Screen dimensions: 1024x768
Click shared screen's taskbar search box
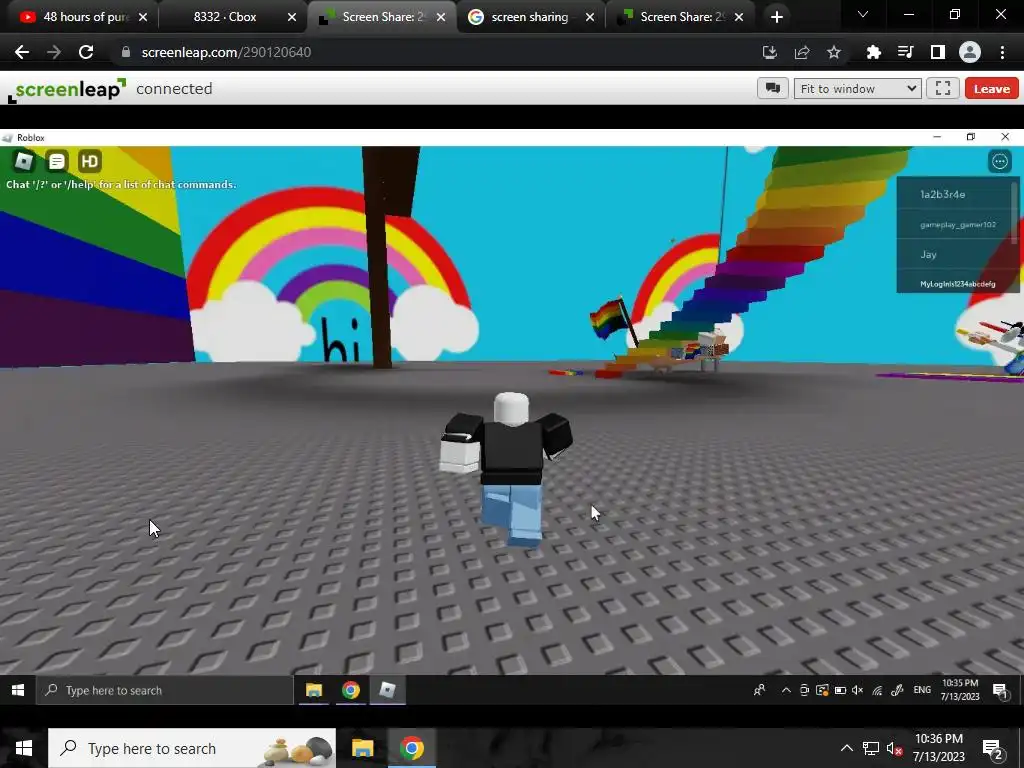click(165, 690)
